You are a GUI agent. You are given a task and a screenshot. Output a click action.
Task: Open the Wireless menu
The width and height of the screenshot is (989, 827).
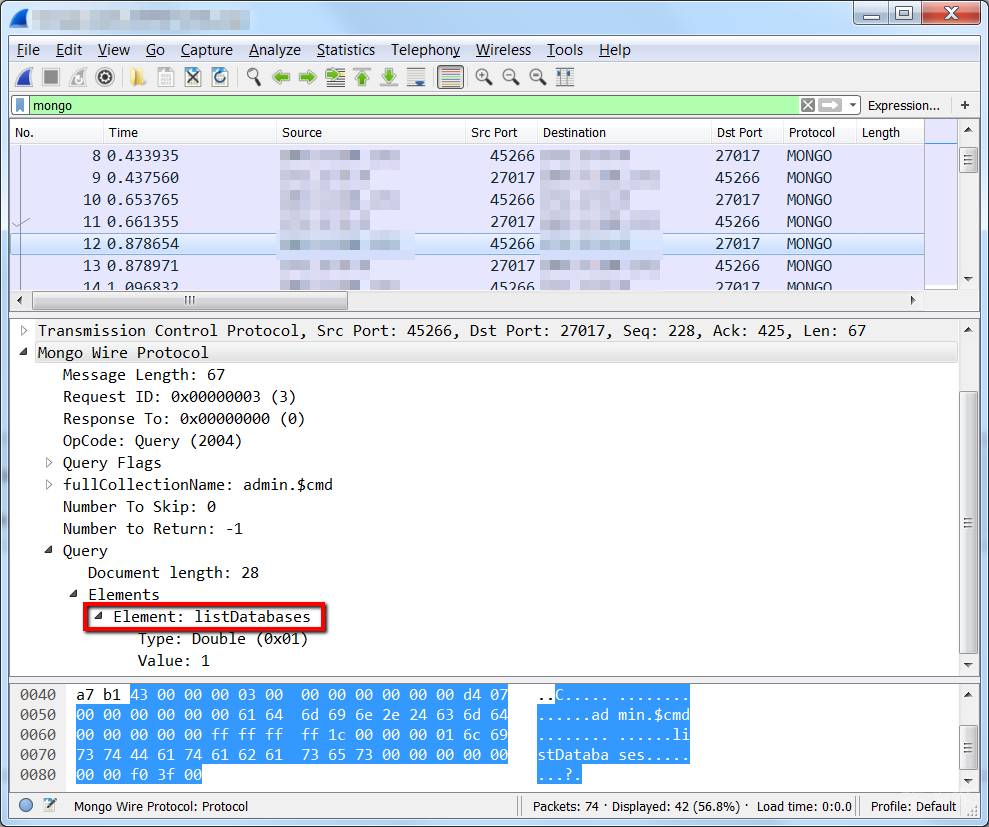point(503,50)
